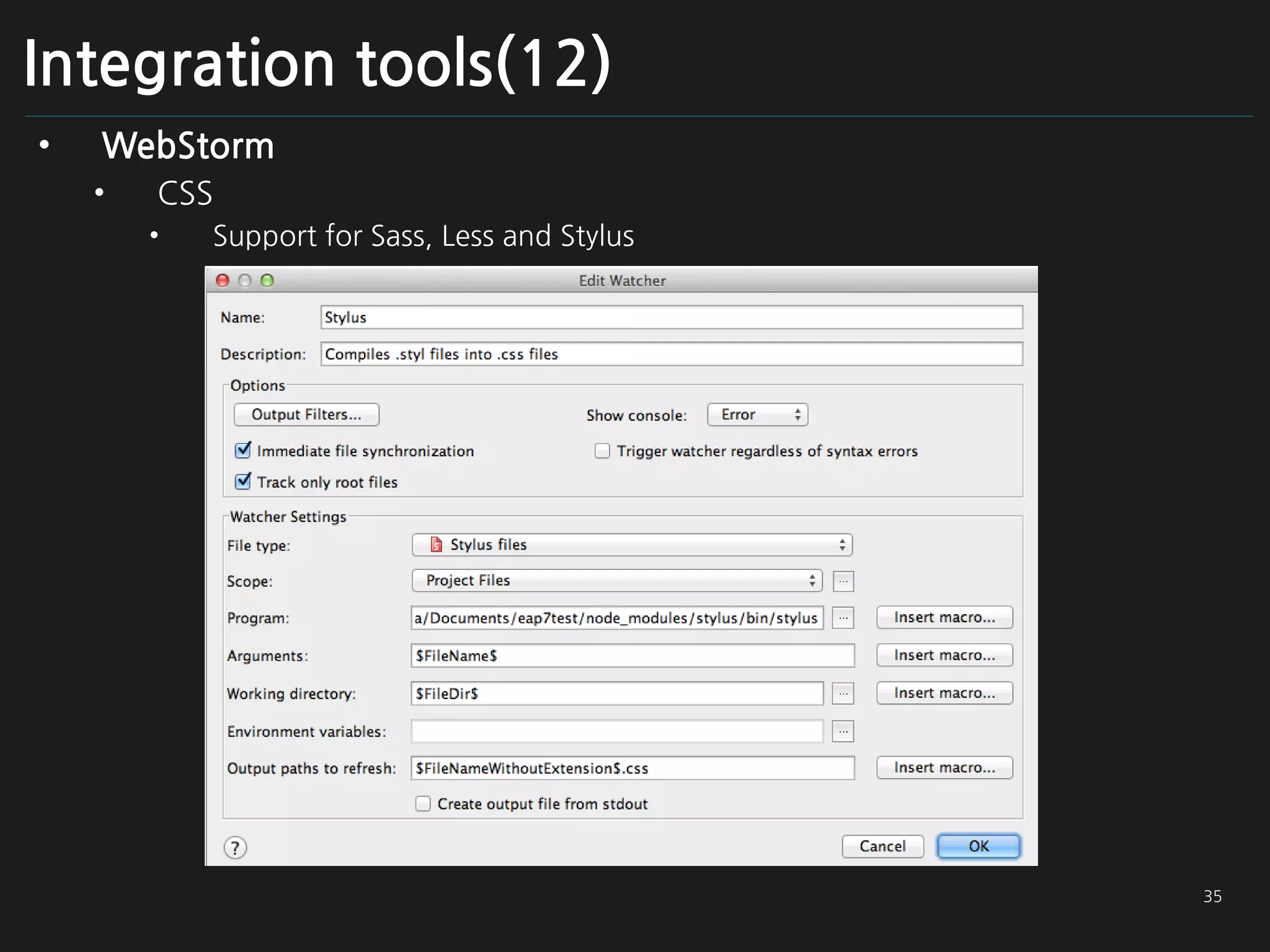Open help via the question mark icon
Image resolution: width=1270 pixels, height=952 pixels.
(x=235, y=847)
